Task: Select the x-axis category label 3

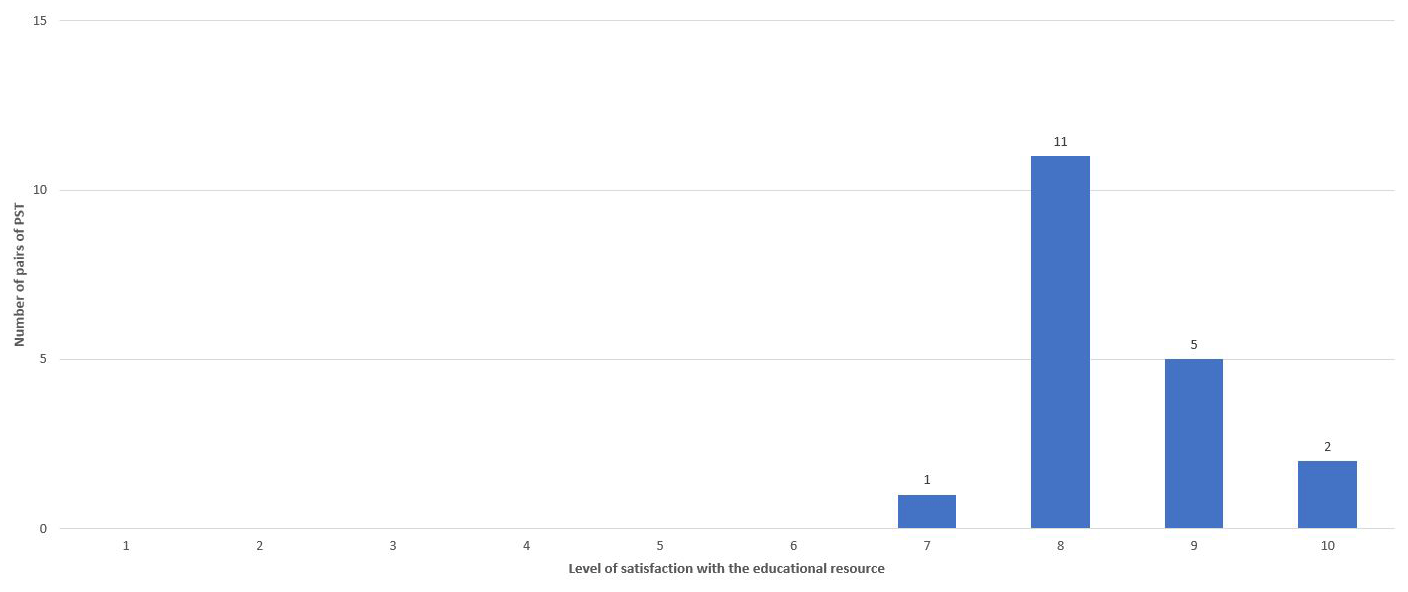Action: point(393,546)
